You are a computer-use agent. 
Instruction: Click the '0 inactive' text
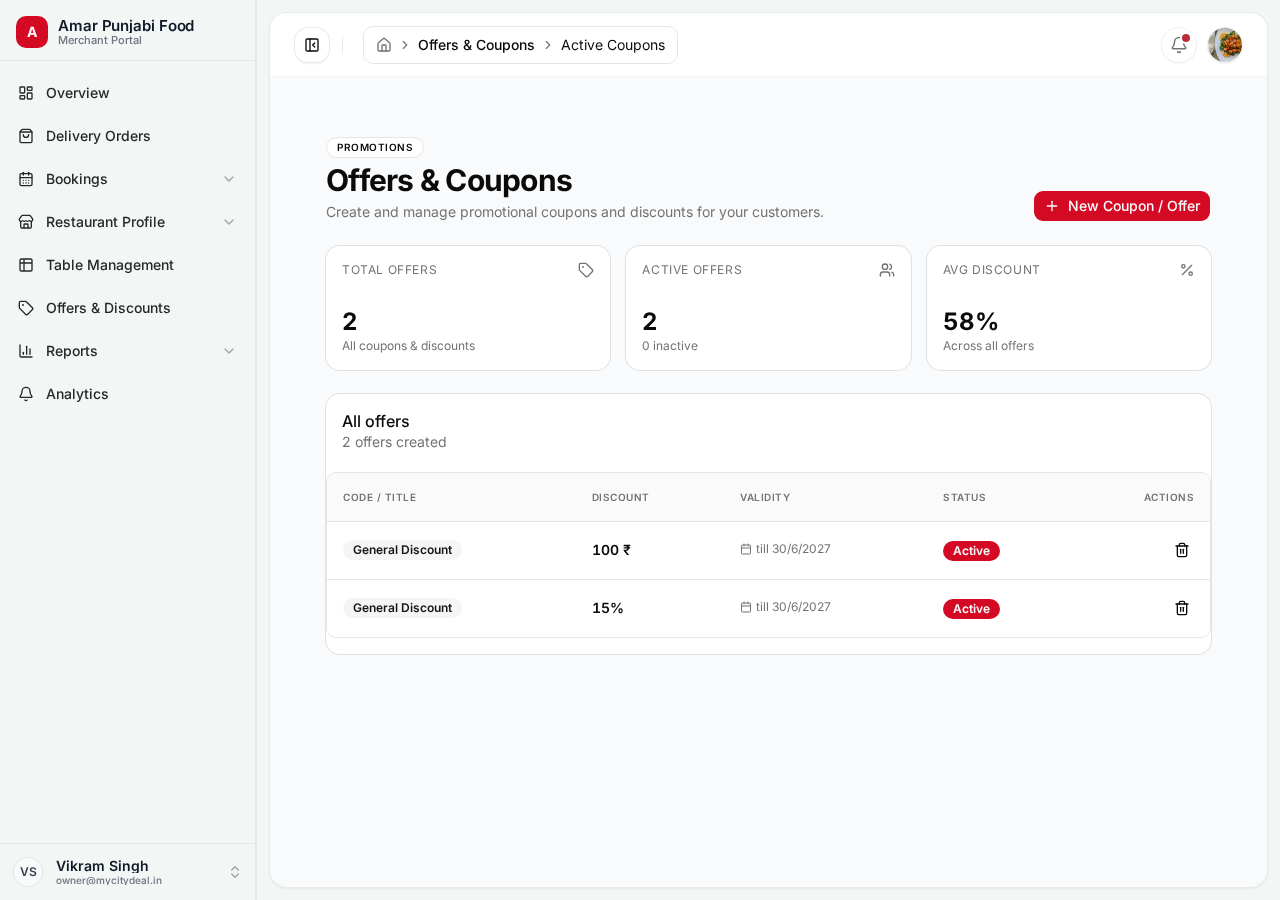(x=670, y=346)
